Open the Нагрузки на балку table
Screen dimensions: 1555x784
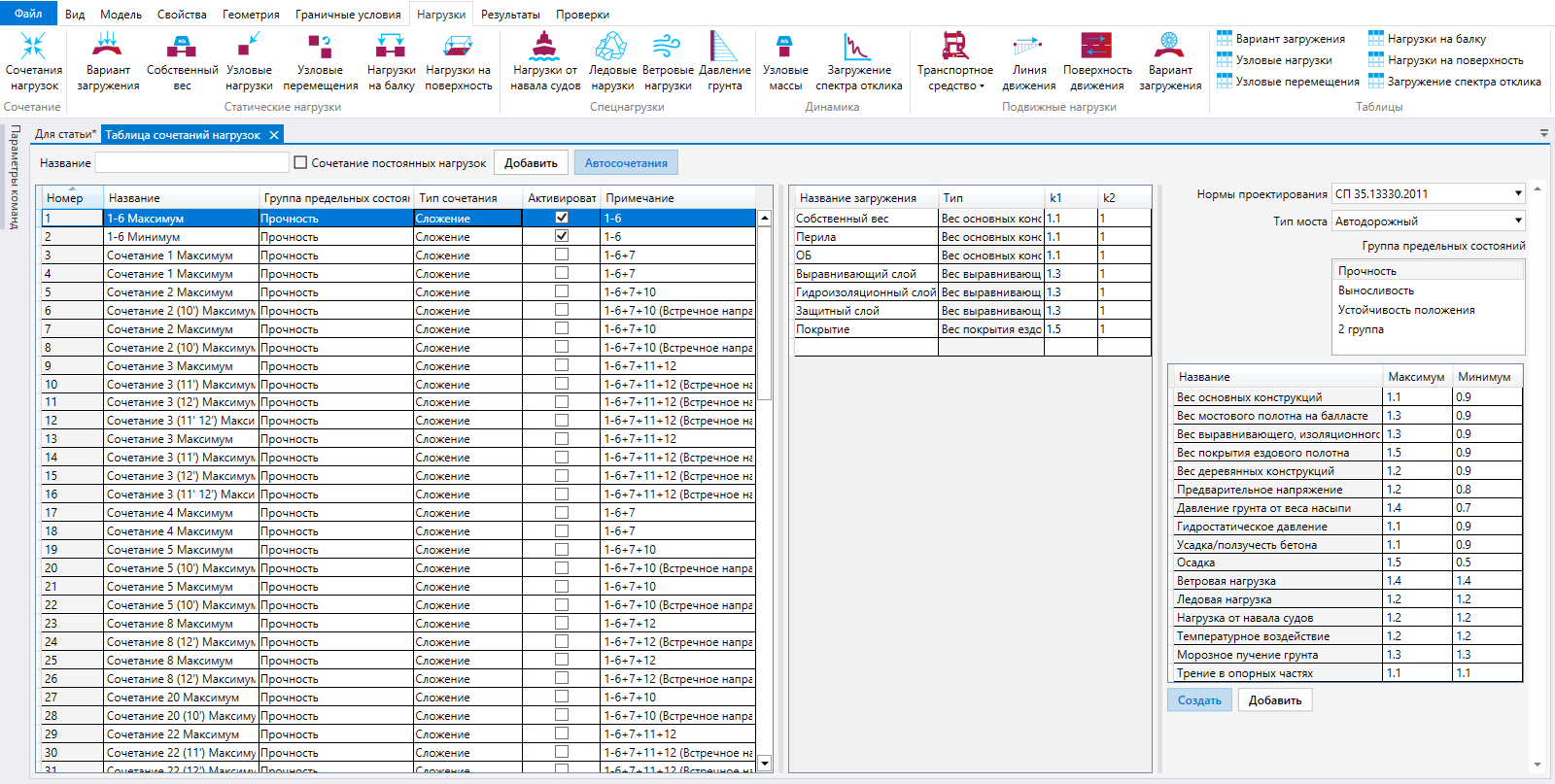[1427, 39]
